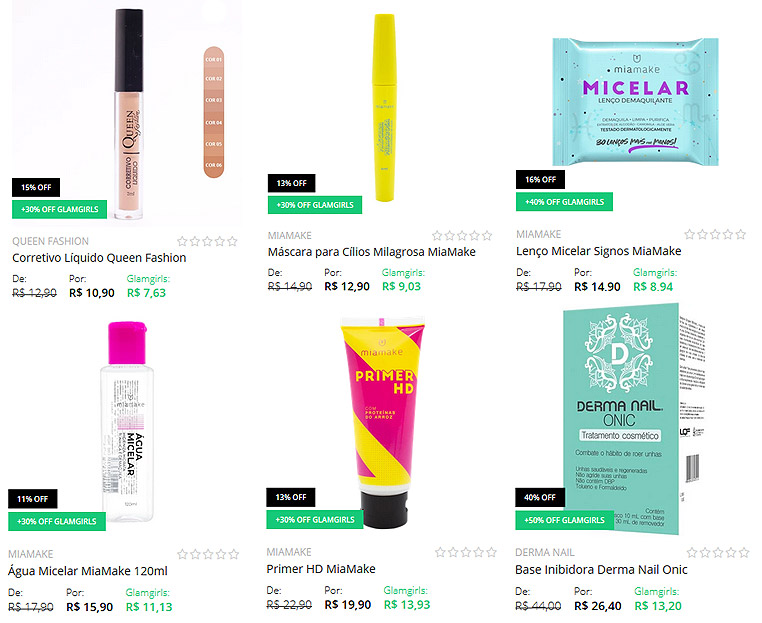
Task: Open the Máscara para Cílios Milagrosa MiaMake title
Action: point(372,252)
